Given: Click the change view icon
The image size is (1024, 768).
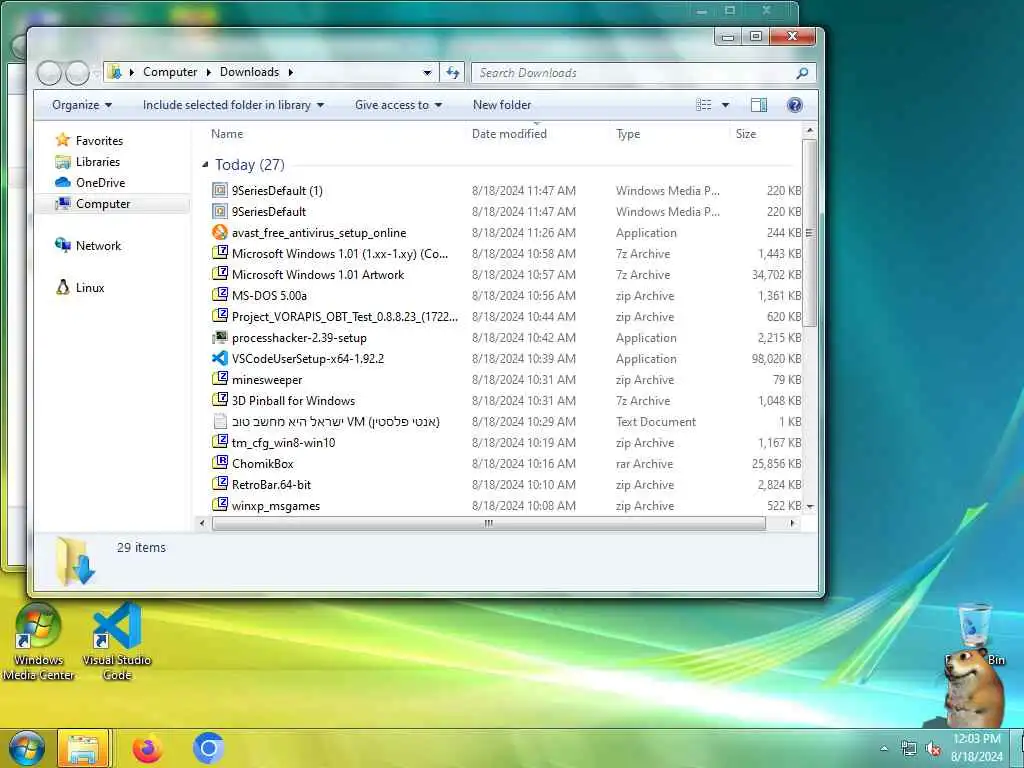Looking at the screenshot, I should [703, 105].
